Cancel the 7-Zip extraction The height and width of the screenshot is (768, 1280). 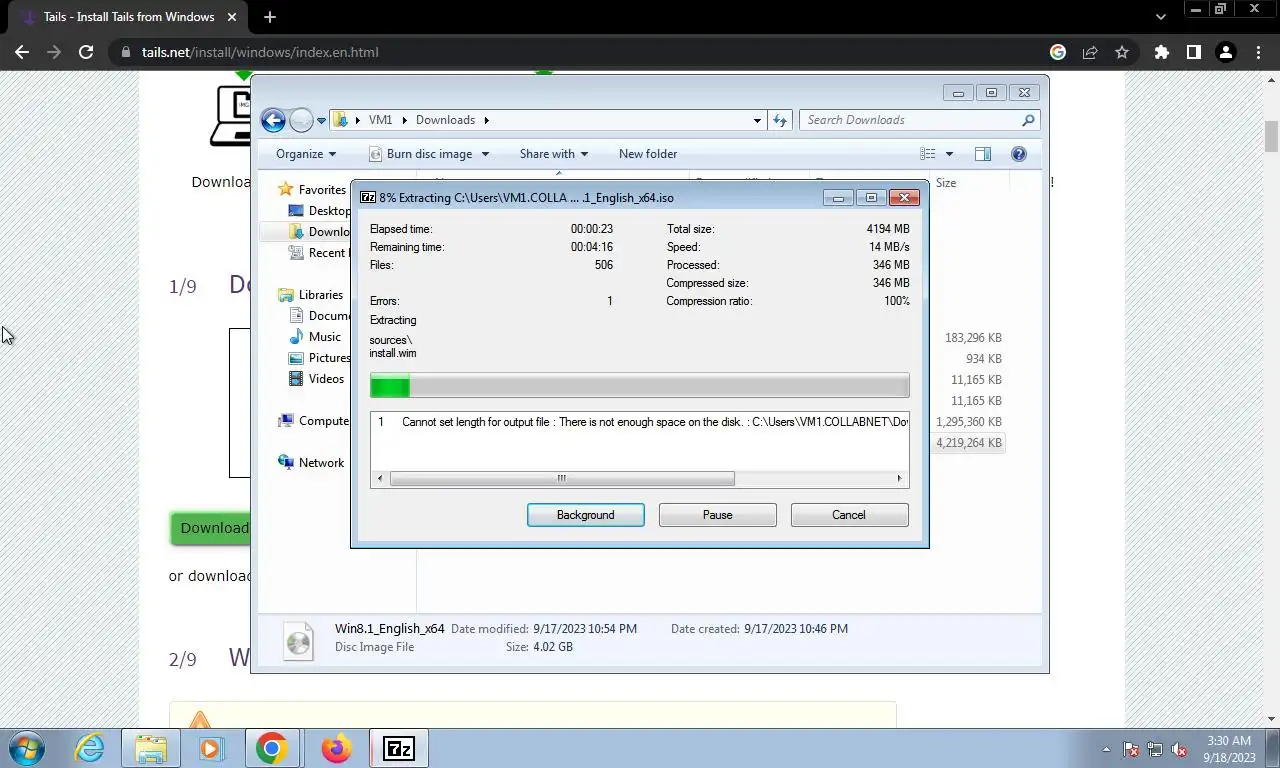(x=849, y=515)
